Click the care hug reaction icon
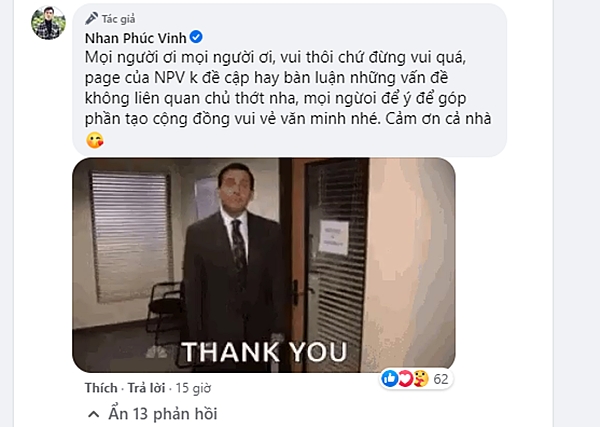Screen dimensions: 600x427 (421, 379)
